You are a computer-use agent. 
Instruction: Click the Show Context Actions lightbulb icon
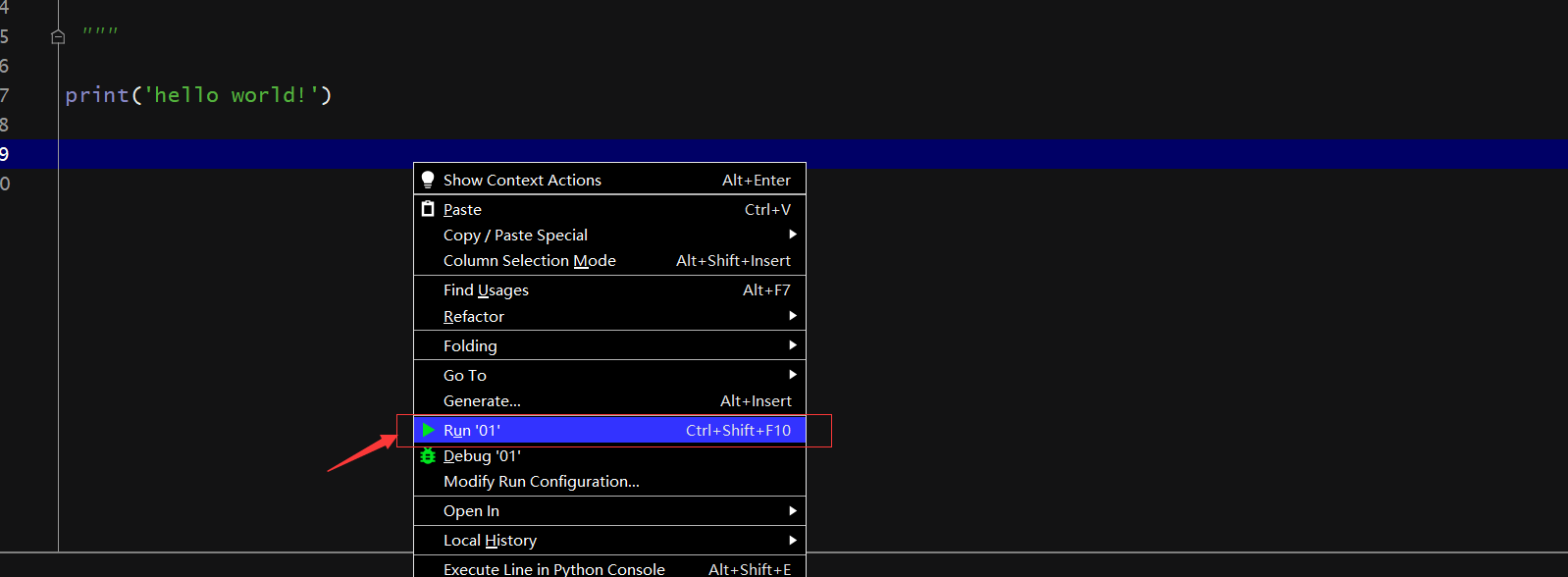428,180
